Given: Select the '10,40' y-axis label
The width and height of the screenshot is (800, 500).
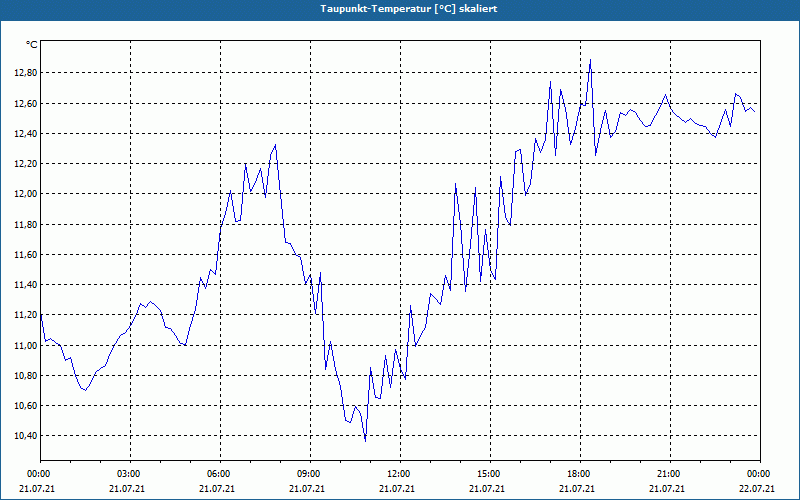Looking at the screenshot, I should tap(26, 436).
